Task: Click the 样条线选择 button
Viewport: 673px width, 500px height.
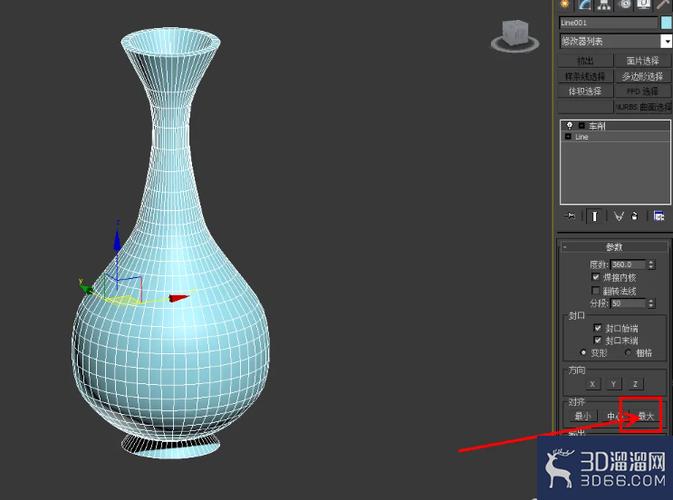Action: point(585,76)
